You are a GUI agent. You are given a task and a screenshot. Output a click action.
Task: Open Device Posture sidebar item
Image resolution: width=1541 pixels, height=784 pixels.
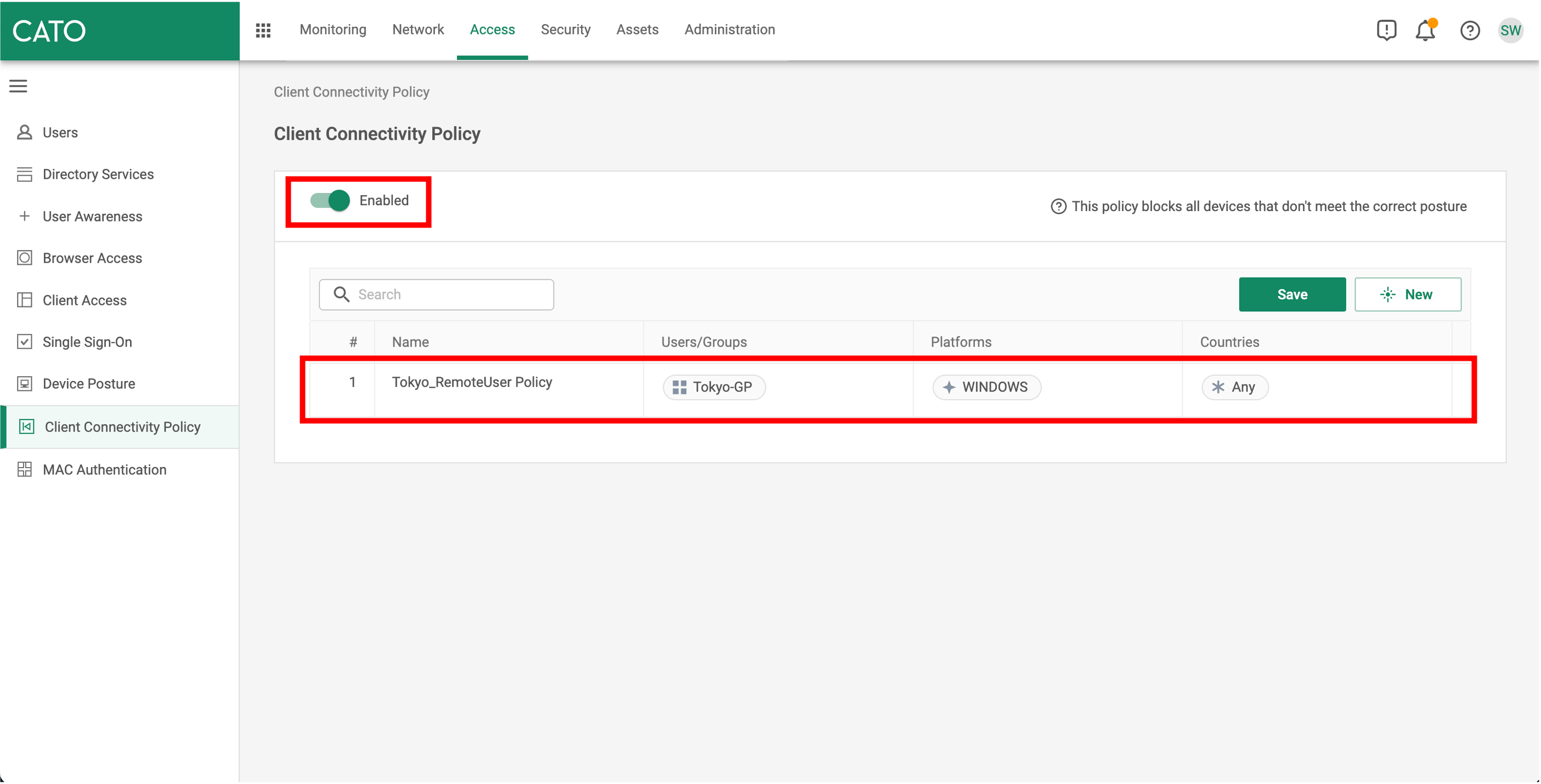(120, 383)
